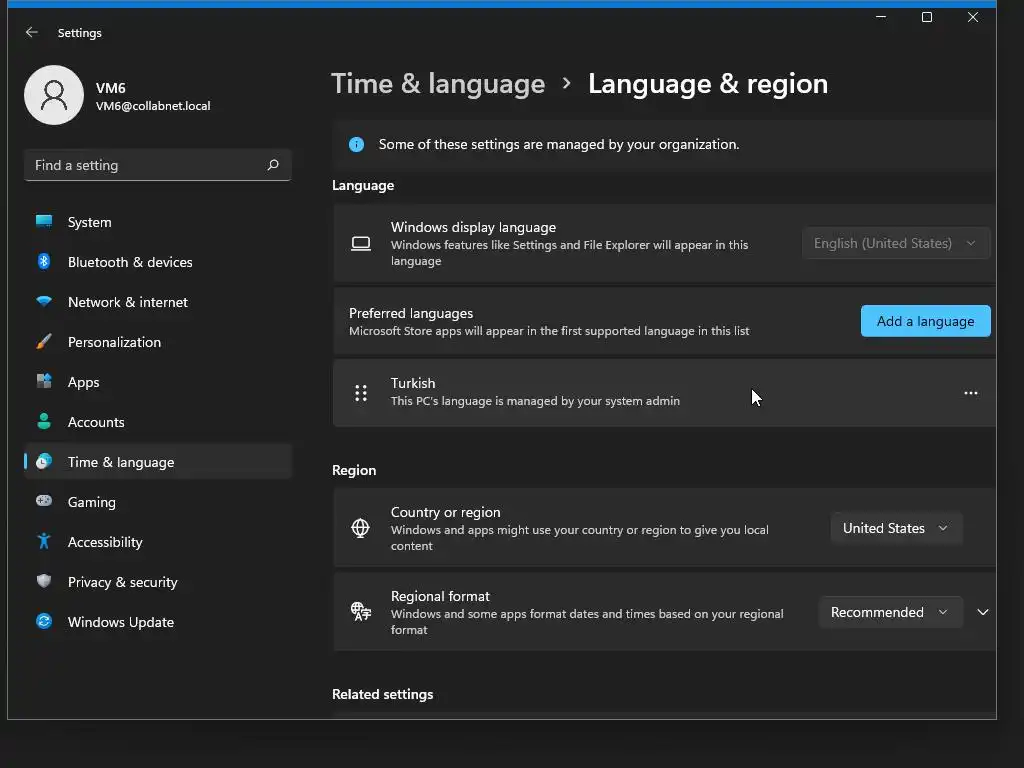The image size is (1024, 768).
Task: Open the VM6 user profile picture
Action: [x=54, y=95]
